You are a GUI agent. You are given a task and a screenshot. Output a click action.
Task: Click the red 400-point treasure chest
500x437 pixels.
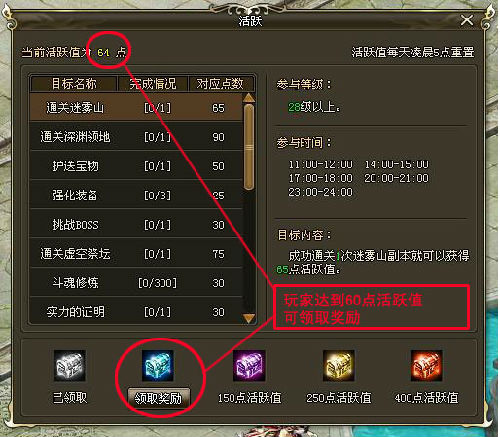click(x=427, y=365)
